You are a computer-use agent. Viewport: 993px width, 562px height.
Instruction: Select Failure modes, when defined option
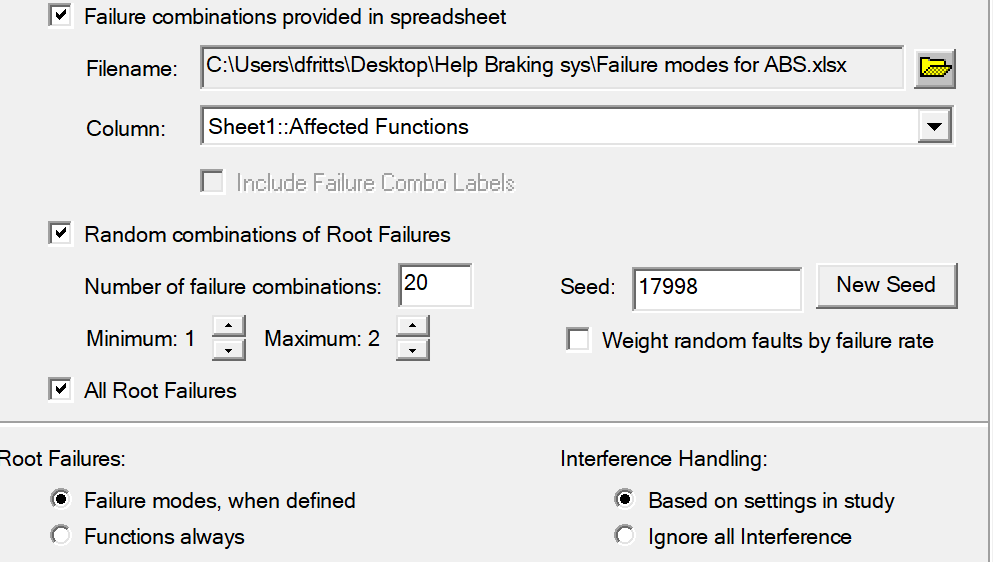click(61, 499)
